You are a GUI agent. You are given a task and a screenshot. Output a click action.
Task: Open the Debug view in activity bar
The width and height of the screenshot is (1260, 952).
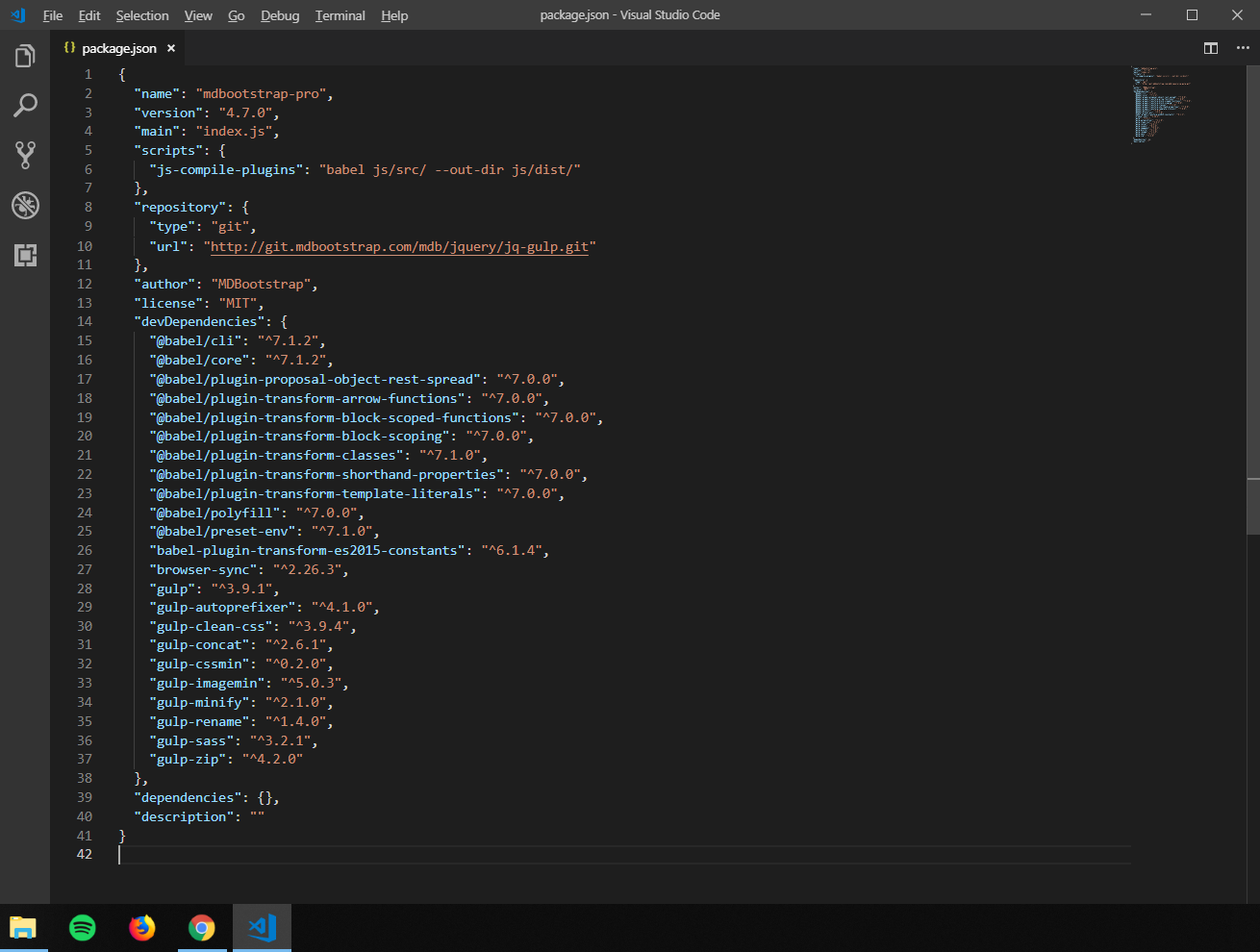(25, 205)
